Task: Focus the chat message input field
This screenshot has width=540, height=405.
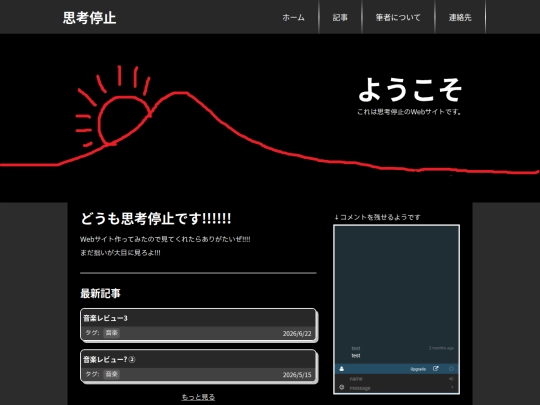Action: click(398, 388)
